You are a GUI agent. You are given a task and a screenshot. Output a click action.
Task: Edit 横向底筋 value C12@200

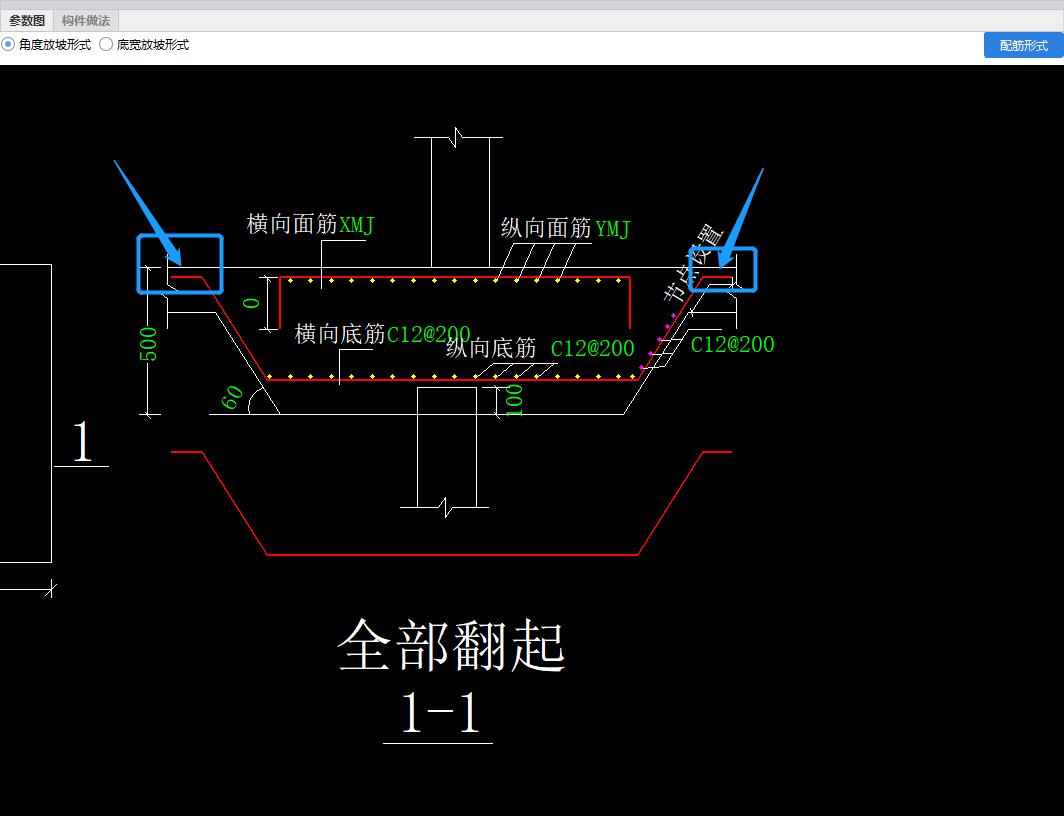pos(428,334)
